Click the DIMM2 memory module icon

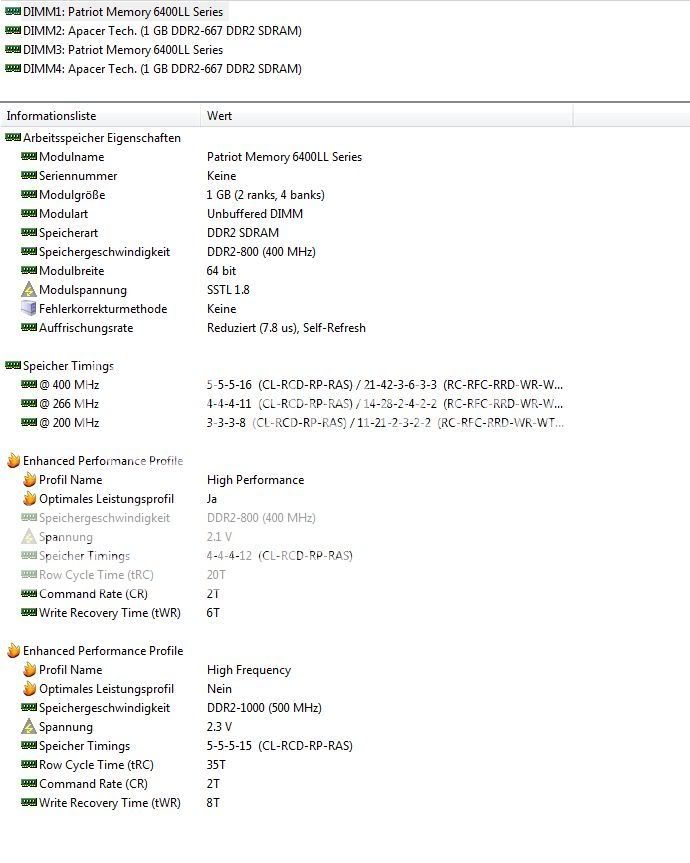[13, 30]
